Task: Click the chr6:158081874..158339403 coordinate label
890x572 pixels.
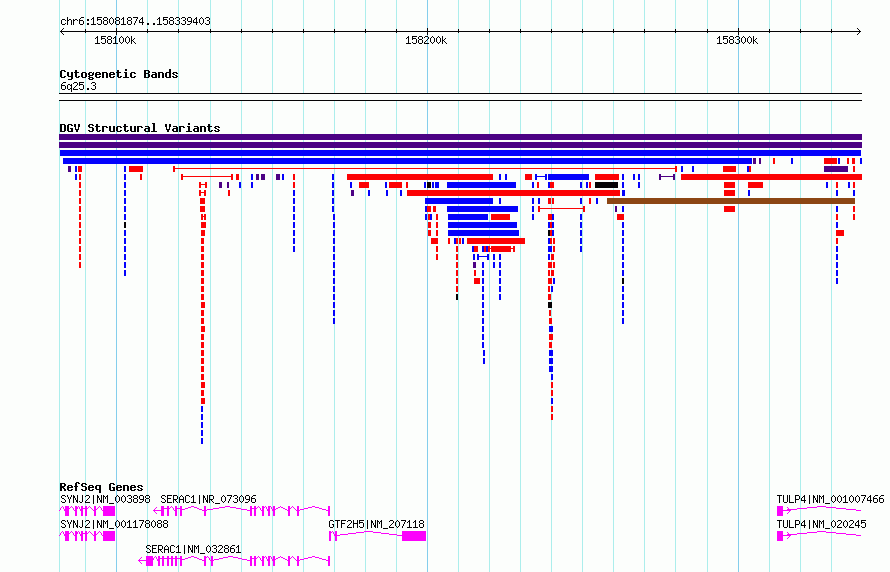Action: [x=135, y=21]
